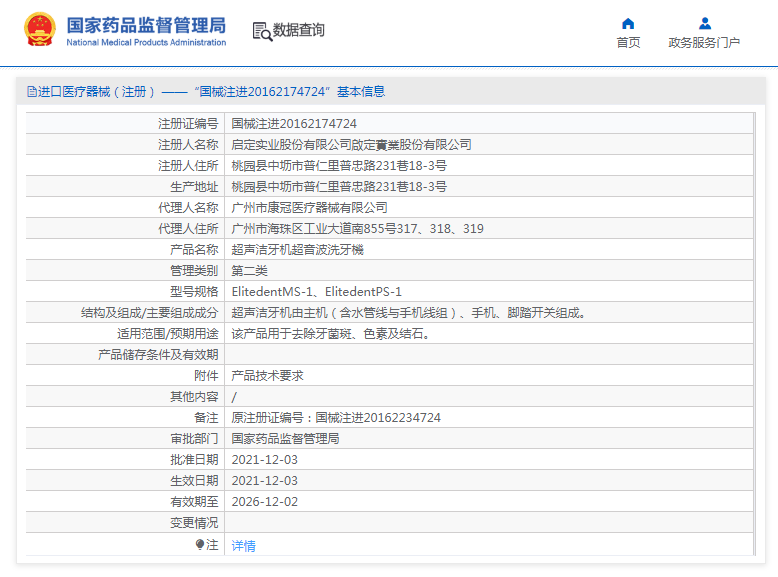Click the slash value in 其他内容 row
The height and width of the screenshot is (577, 778).
[x=234, y=397]
